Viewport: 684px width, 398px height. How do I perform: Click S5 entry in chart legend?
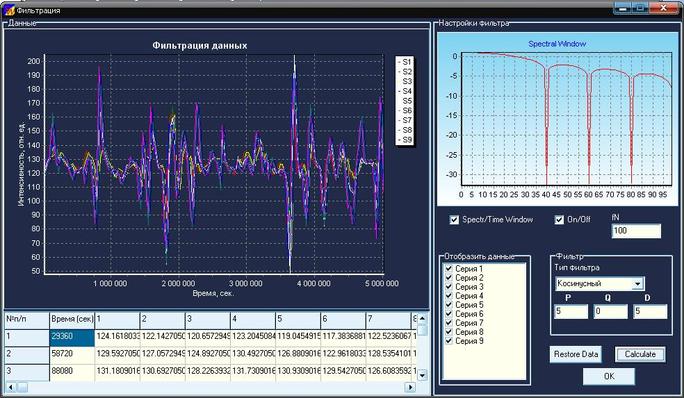point(405,101)
